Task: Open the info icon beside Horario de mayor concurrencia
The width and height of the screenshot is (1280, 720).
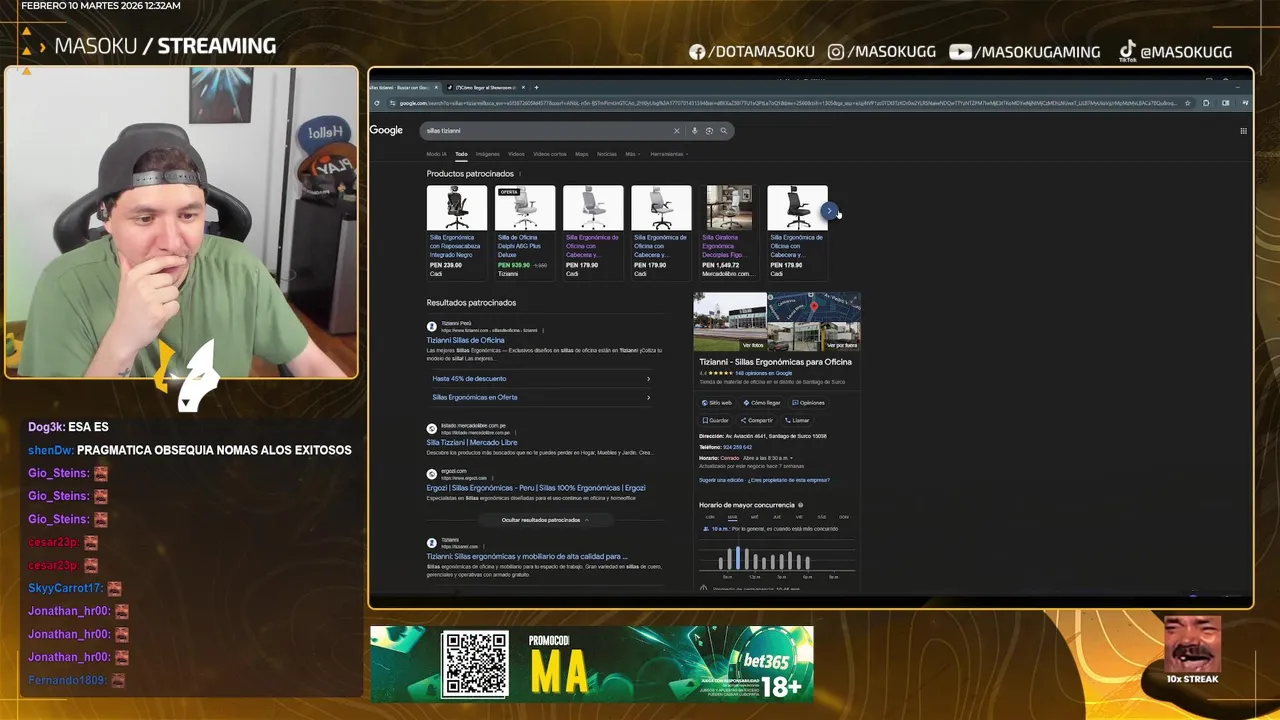Action: point(800,505)
